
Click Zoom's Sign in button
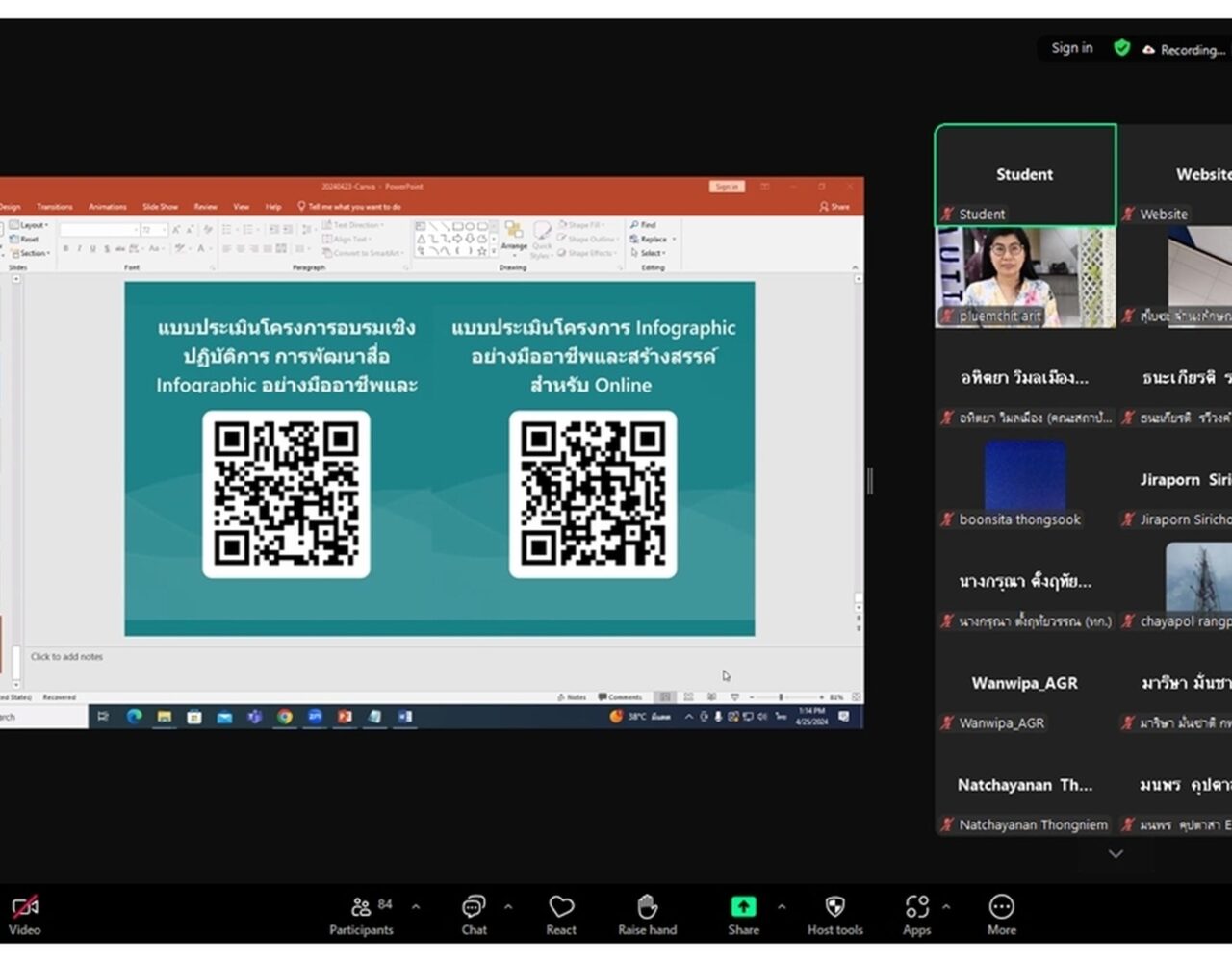pos(1071,48)
